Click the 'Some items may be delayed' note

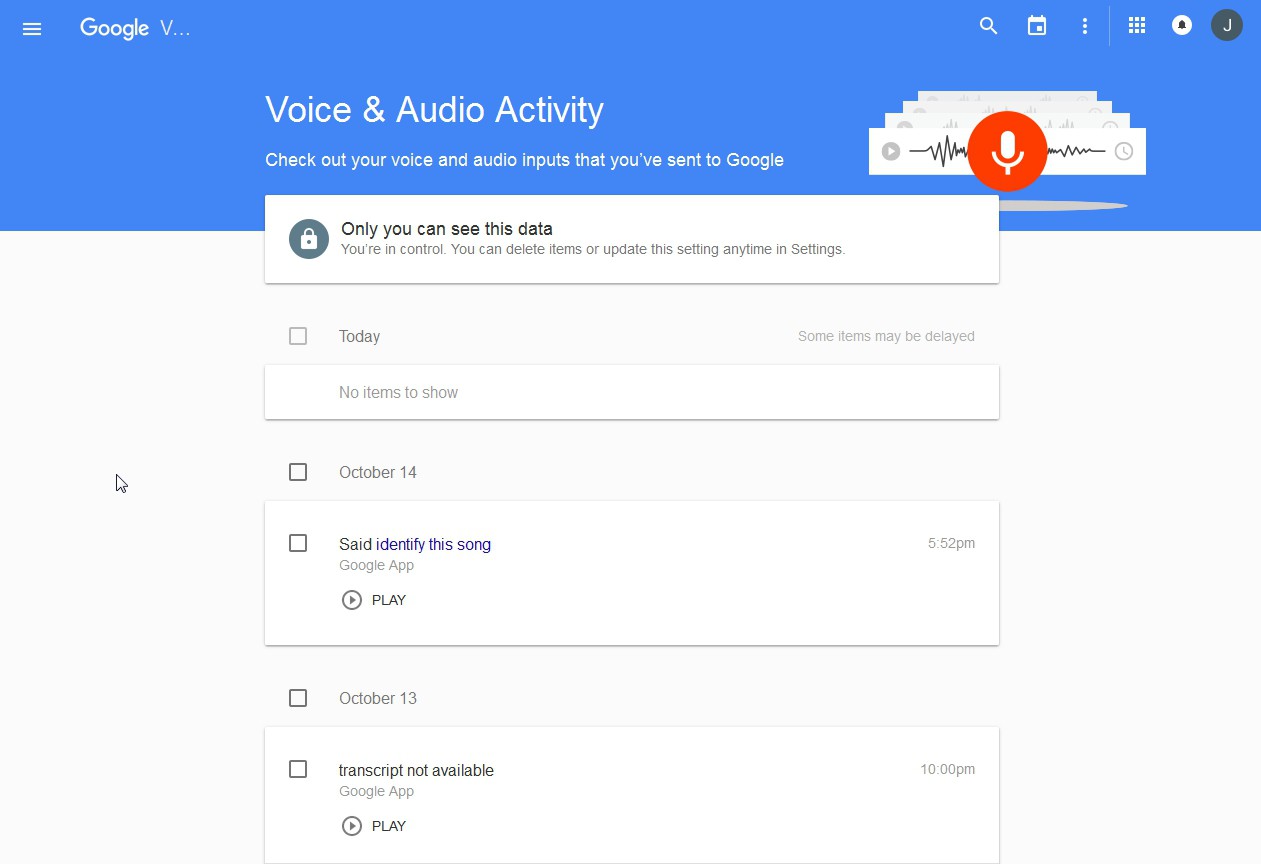point(886,336)
